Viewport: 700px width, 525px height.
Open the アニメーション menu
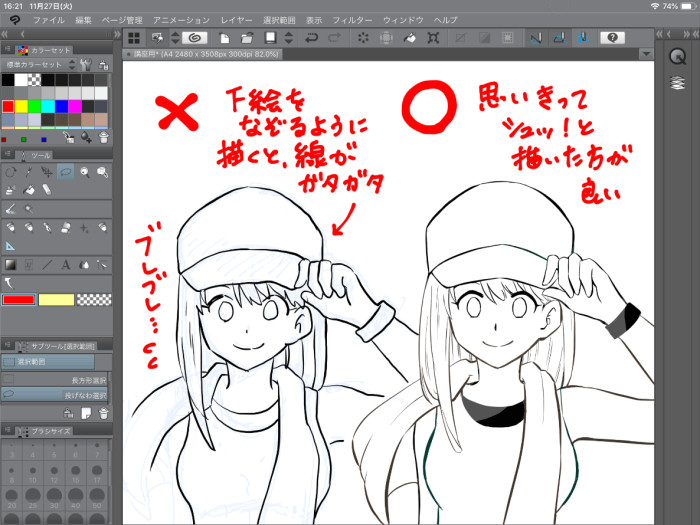tap(181, 20)
